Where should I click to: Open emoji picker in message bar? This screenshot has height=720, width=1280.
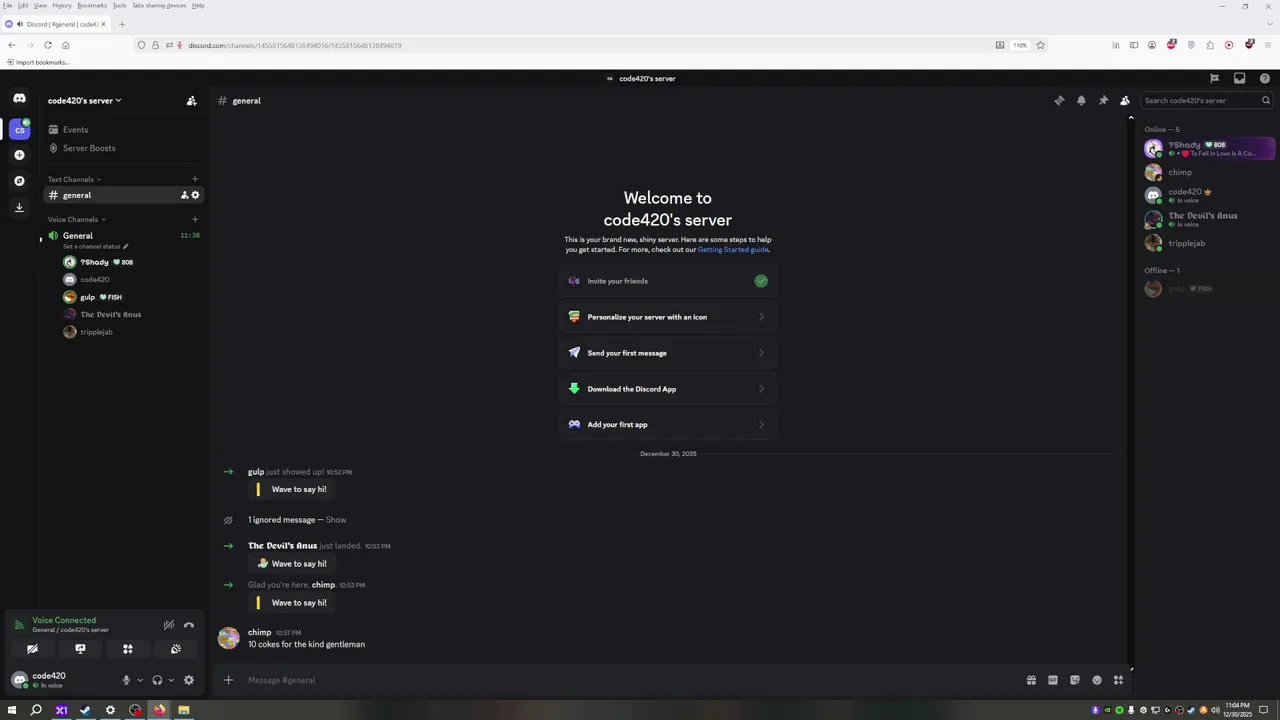click(x=1097, y=680)
